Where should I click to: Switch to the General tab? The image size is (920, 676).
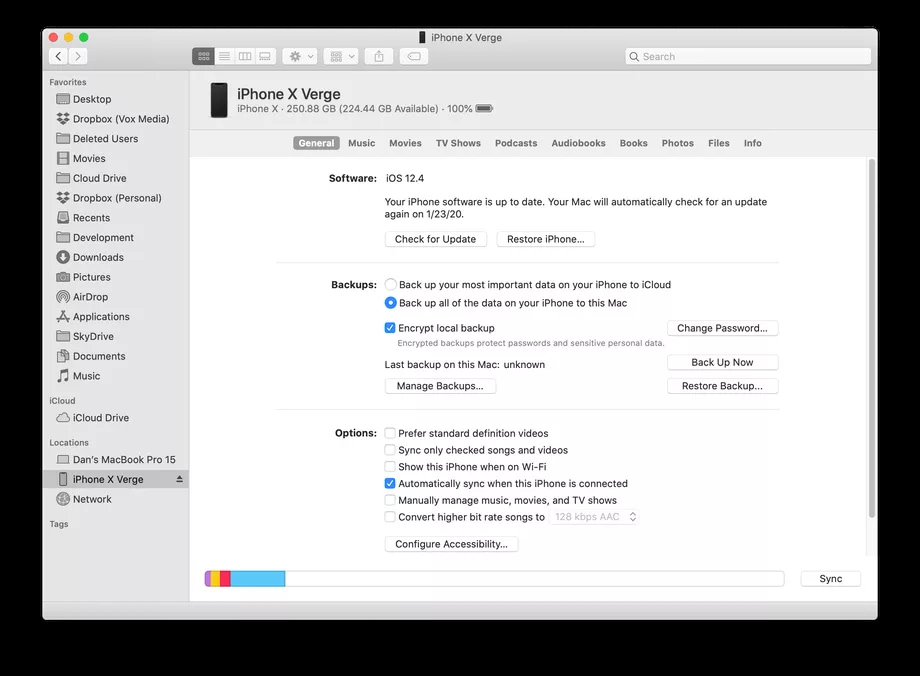tap(316, 143)
